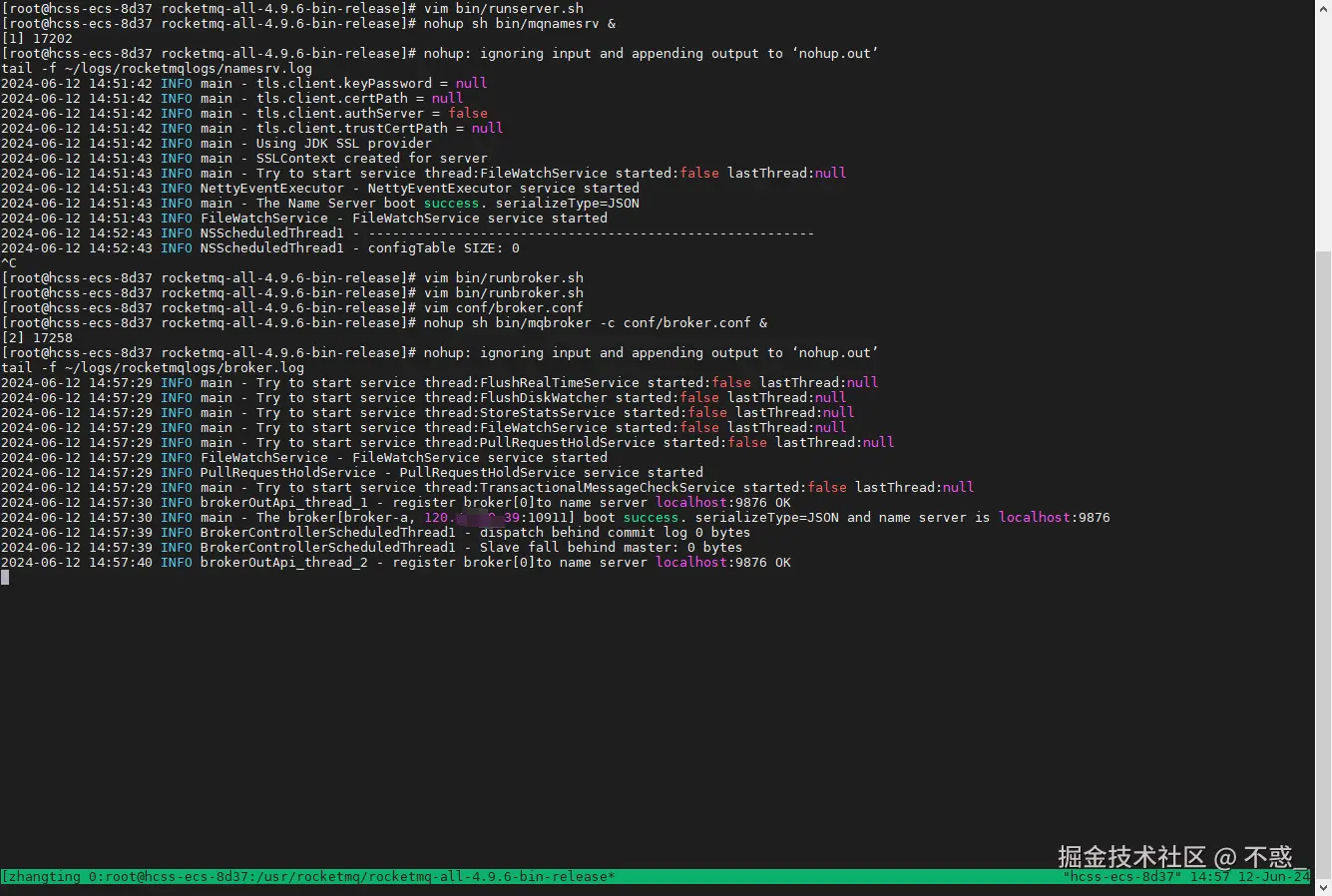Viewport: 1332px width, 896px height.
Task: Click "SSLContext created for server" log line
Action: (x=244, y=158)
